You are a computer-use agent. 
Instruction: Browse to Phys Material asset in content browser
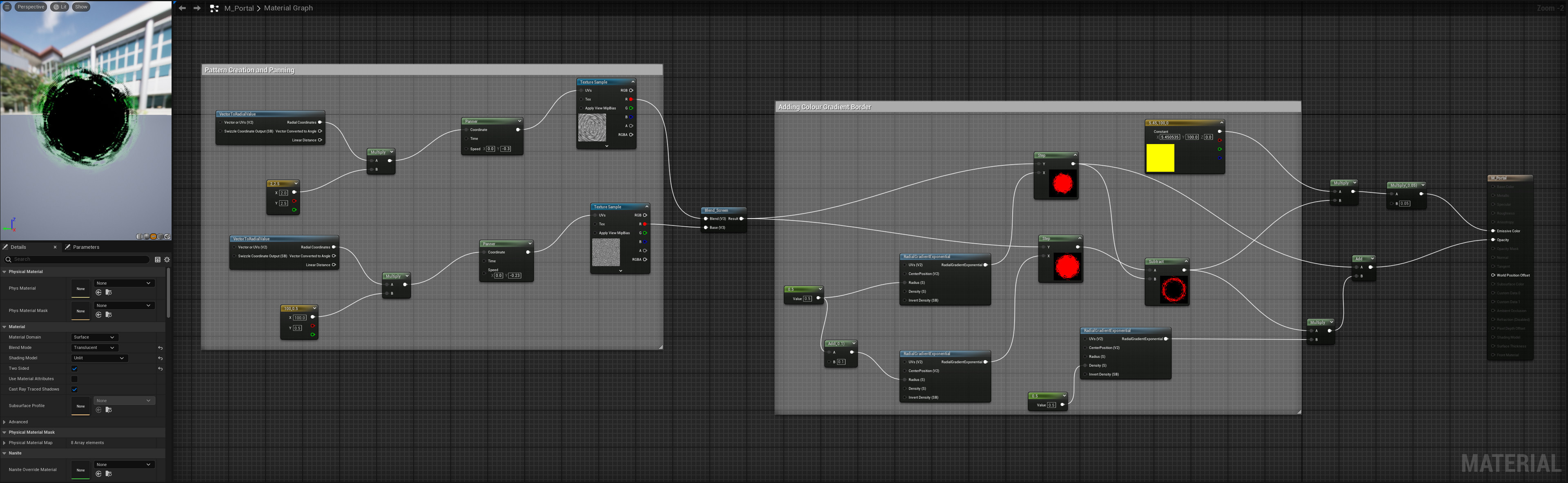click(x=108, y=292)
